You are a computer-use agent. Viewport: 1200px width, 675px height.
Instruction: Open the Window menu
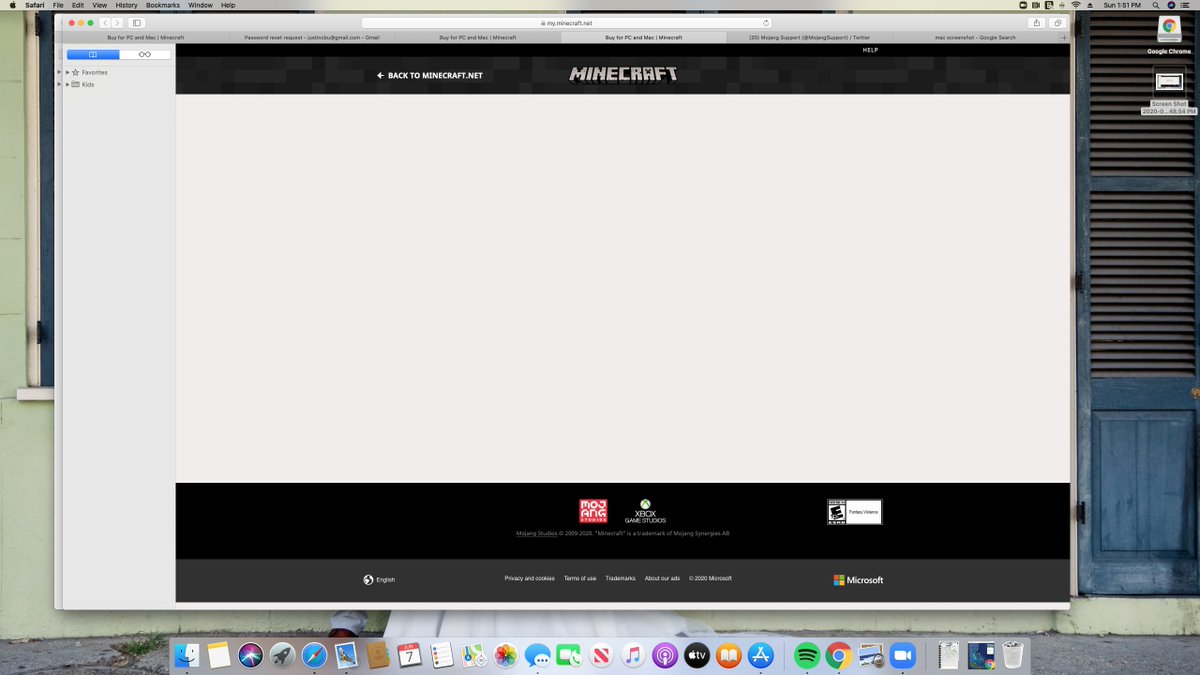(x=200, y=5)
